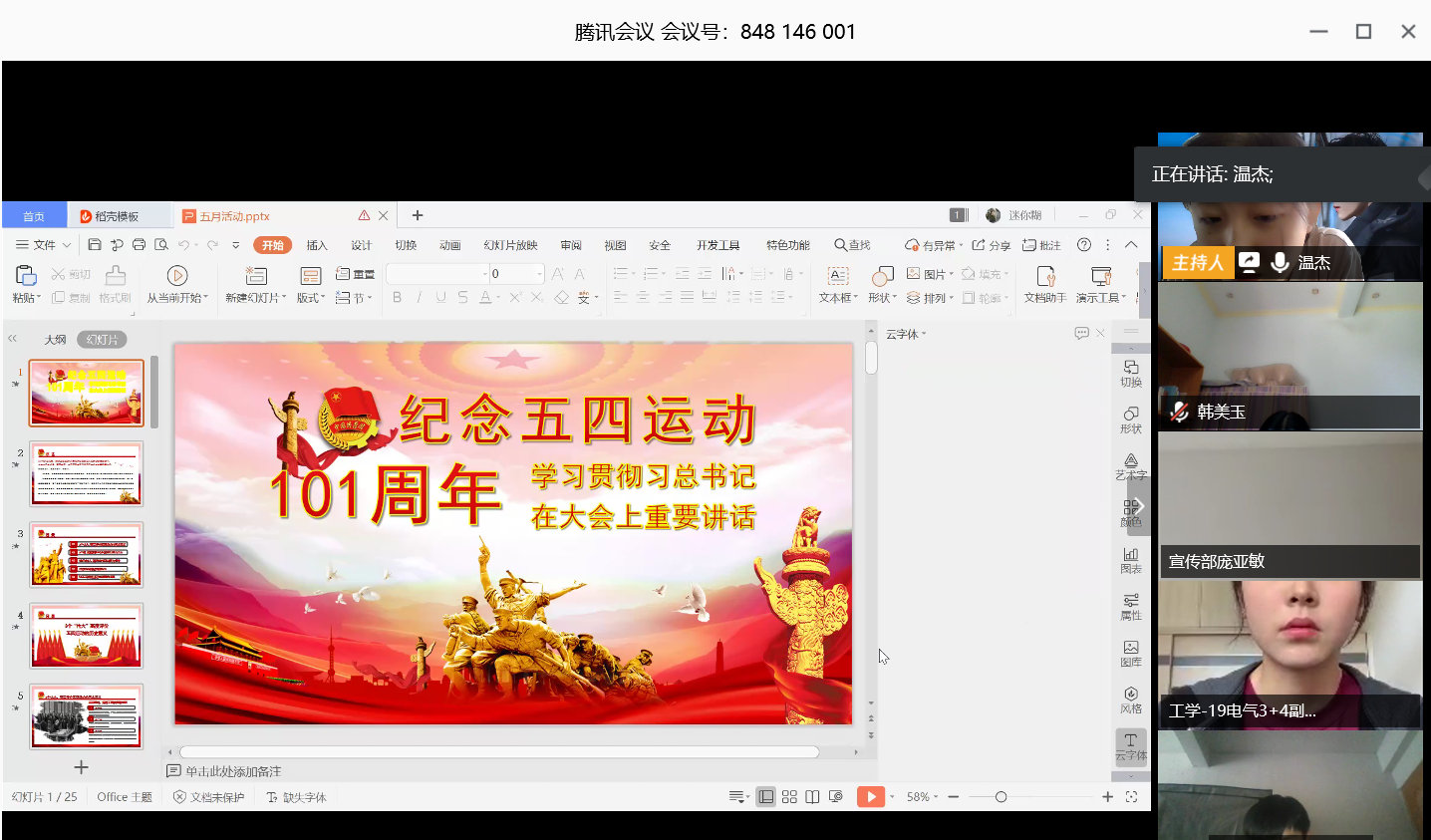Toggle Underline text formatting
1431x840 pixels.
pyautogui.click(x=440, y=297)
